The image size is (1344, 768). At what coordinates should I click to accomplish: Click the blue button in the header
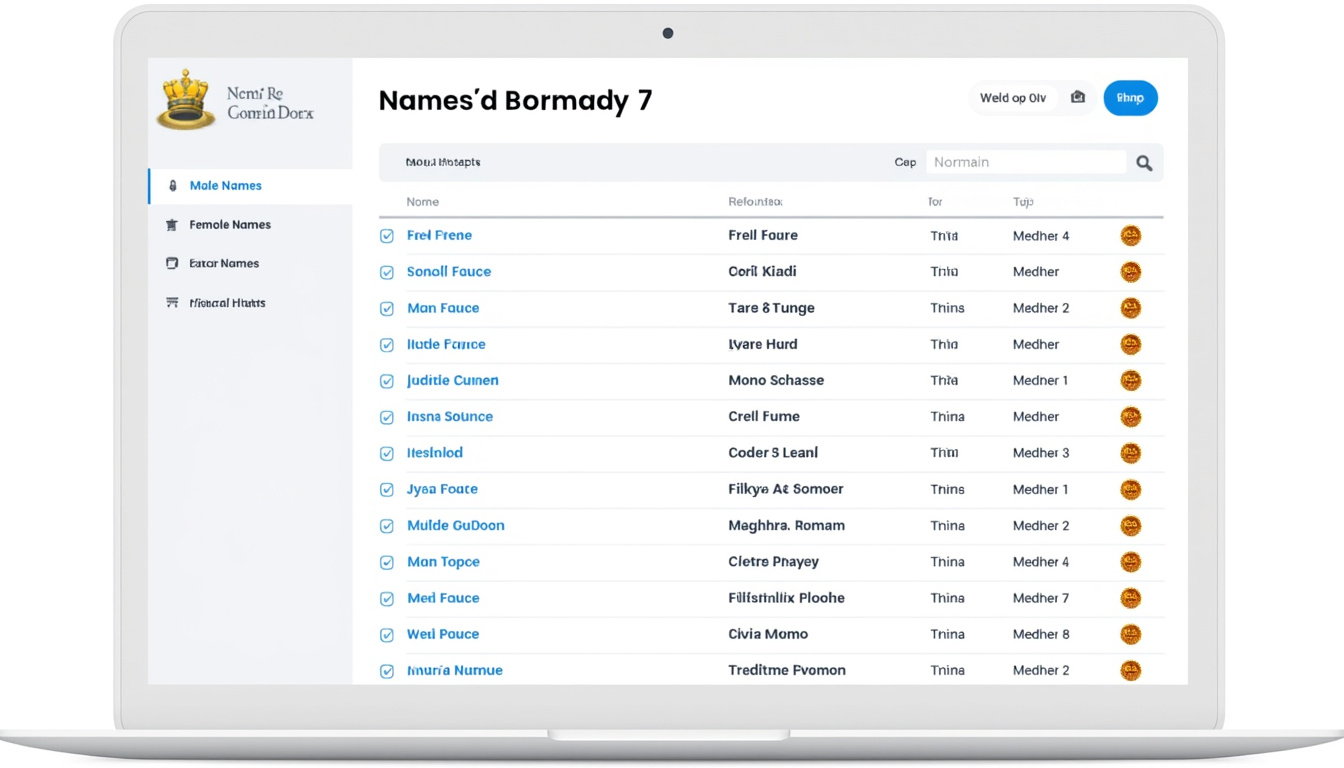[x=1130, y=98]
